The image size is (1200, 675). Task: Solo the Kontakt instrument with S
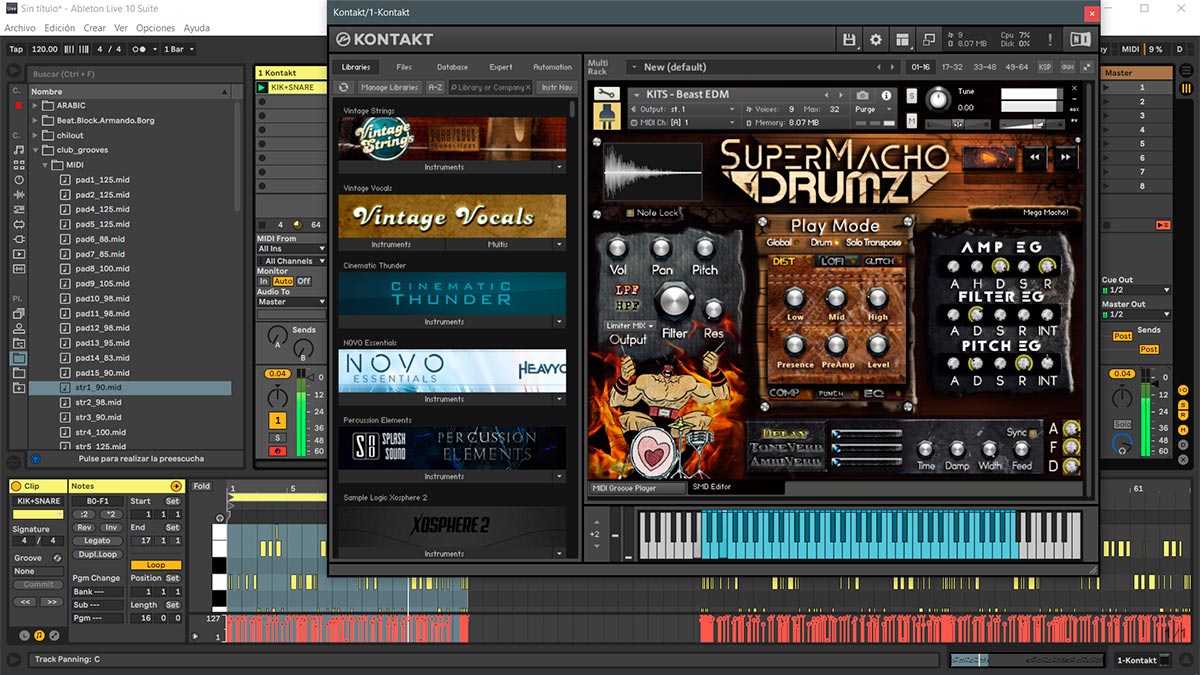pos(911,95)
